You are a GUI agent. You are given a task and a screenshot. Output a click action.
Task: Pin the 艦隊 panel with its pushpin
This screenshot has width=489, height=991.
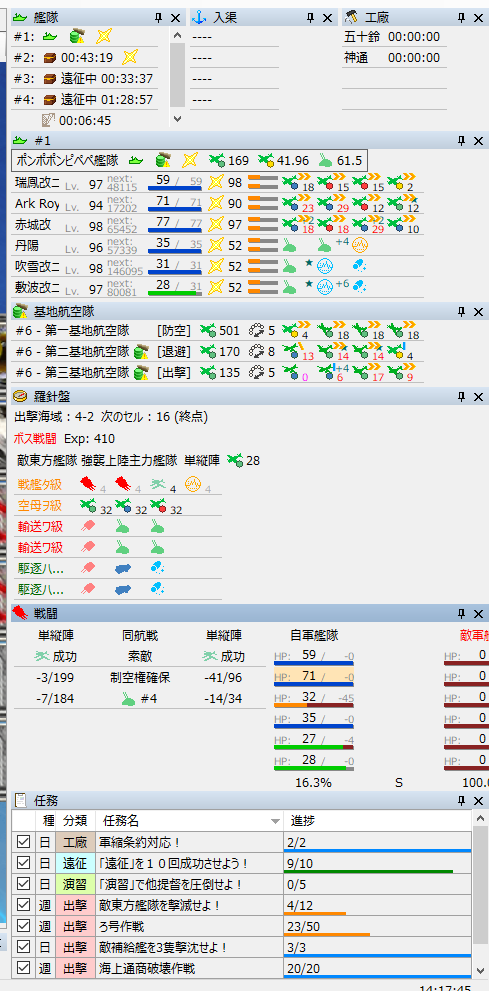(x=159, y=18)
